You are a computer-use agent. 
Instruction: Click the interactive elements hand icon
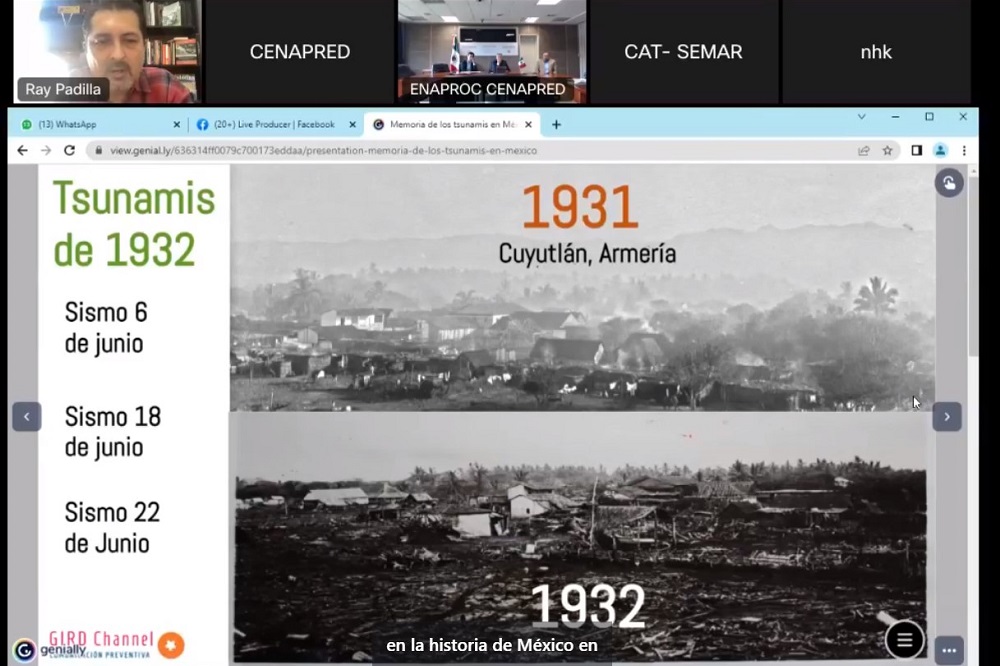point(948,183)
